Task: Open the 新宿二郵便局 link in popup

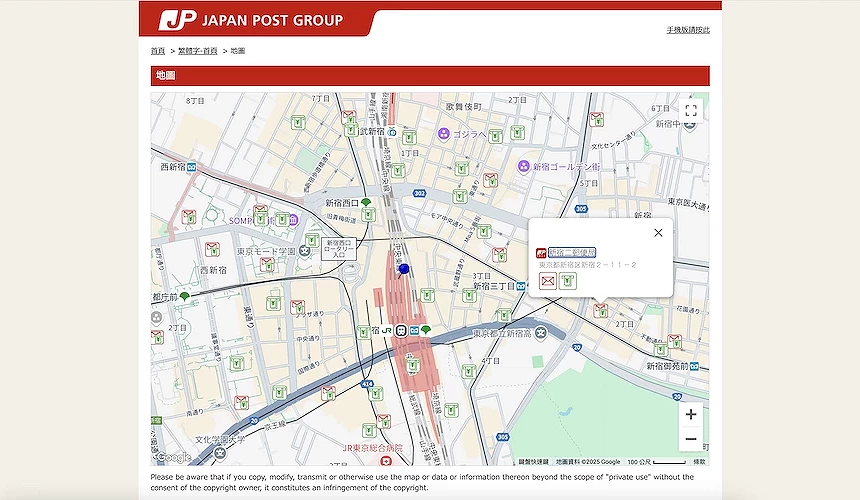Action: coord(572,252)
